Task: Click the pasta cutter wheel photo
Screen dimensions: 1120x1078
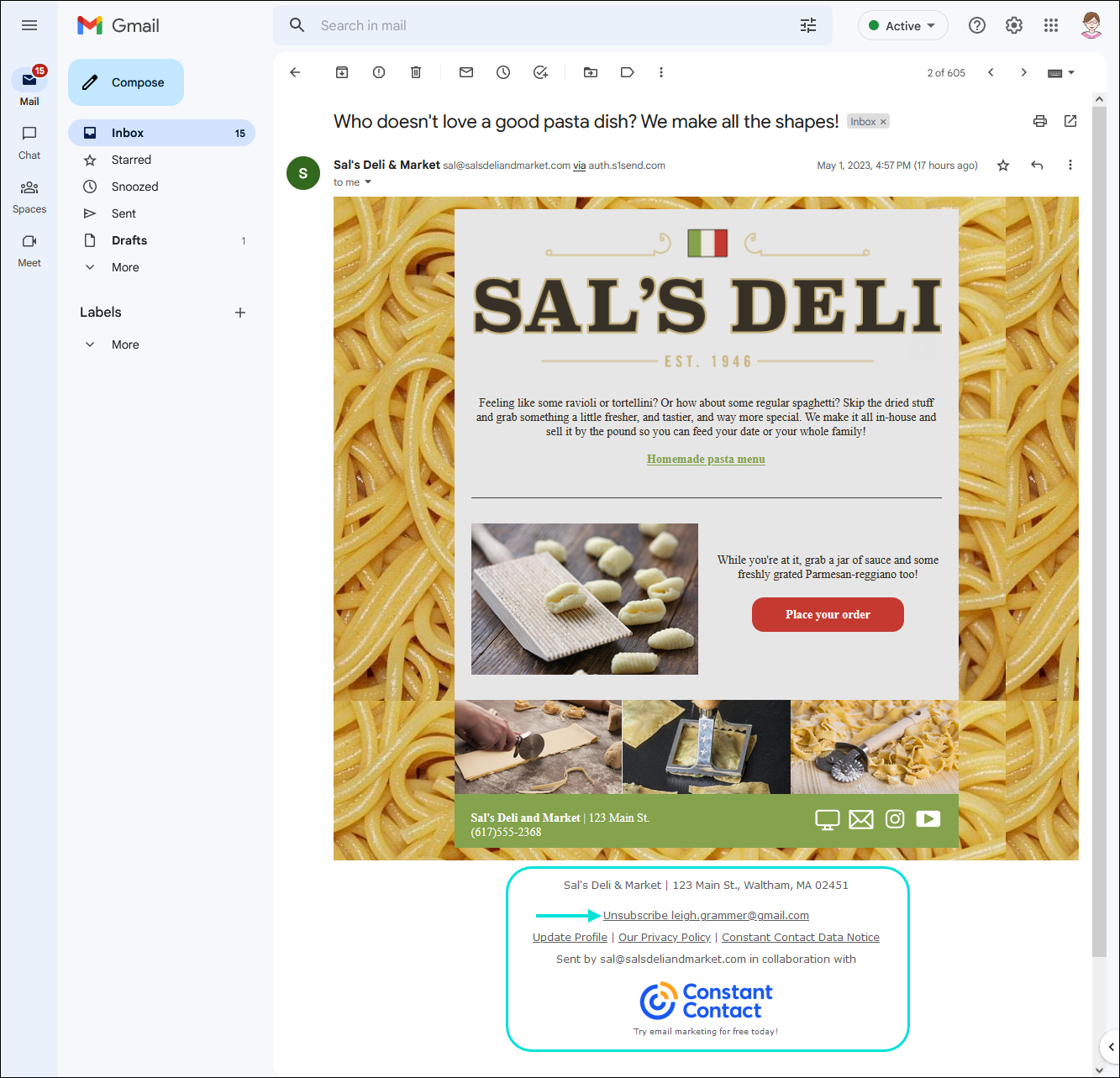Action: point(539,747)
